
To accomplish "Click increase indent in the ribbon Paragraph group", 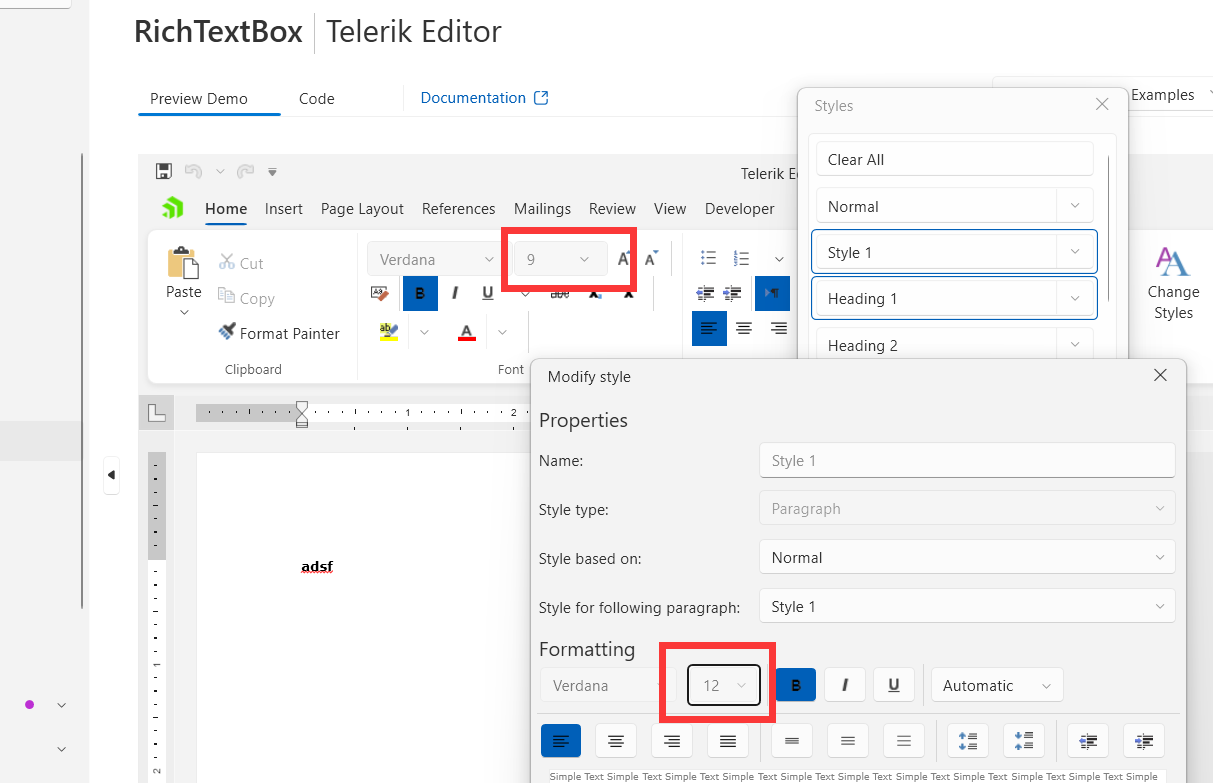I will click(732, 293).
